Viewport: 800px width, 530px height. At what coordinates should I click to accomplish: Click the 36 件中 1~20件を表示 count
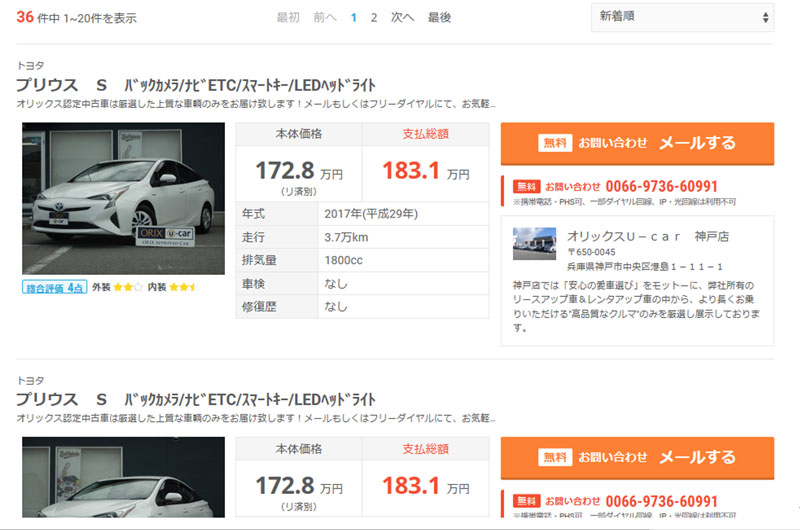click(77, 18)
